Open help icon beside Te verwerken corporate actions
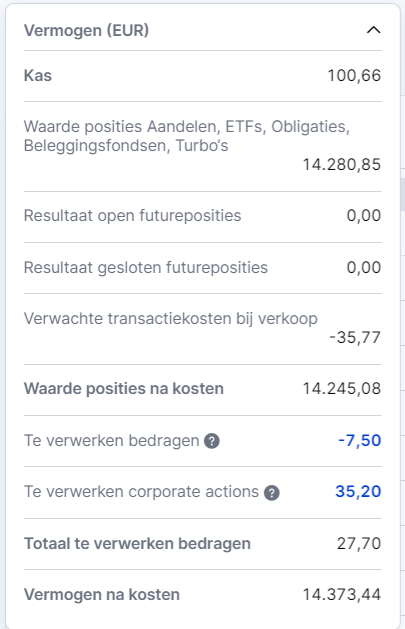This screenshot has height=629, width=405. point(271,493)
